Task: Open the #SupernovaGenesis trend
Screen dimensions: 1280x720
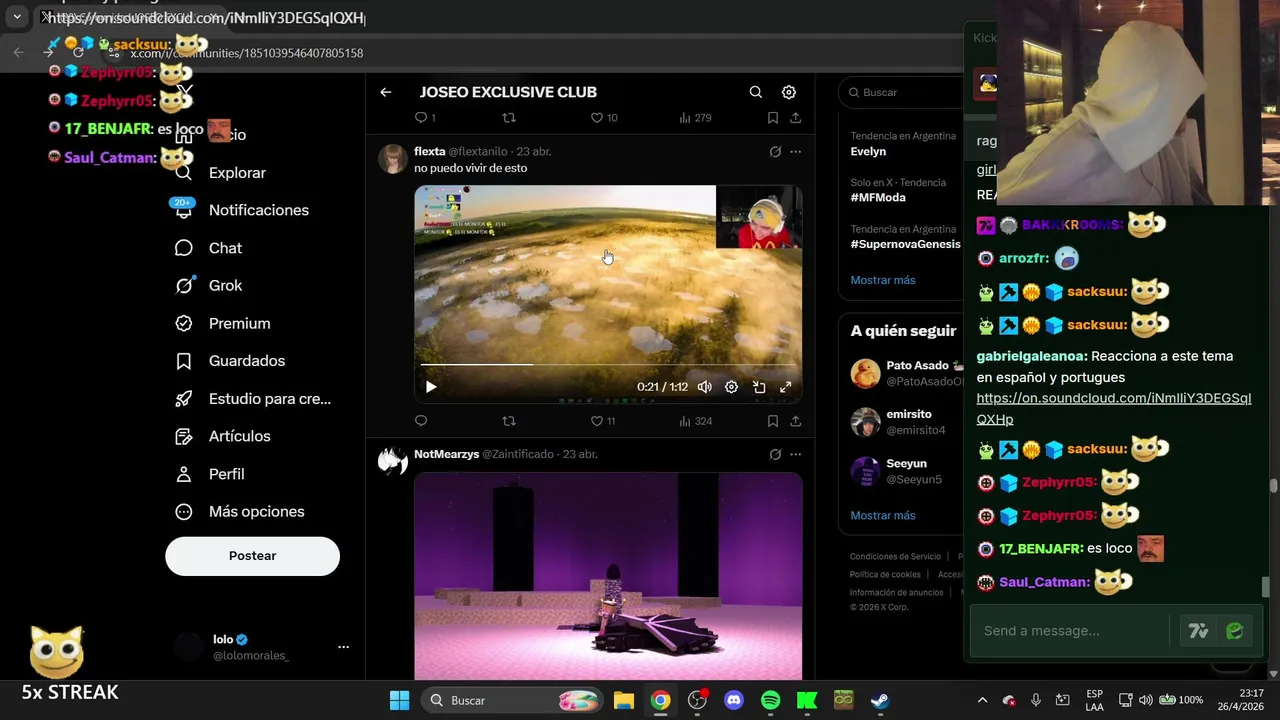Action: tap(905, 244)
